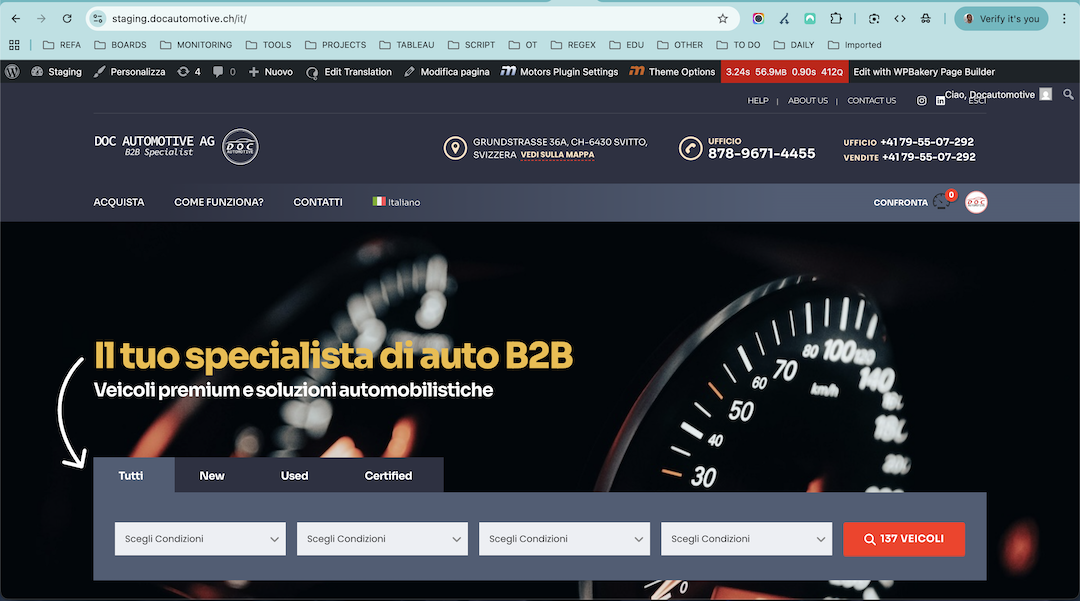Click Edit Translation in the admin bar
This screenshot has width=1080, height=601.
point(349,72)
